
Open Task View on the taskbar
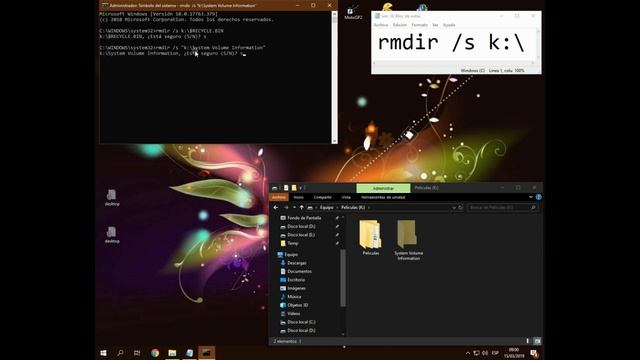137,353
